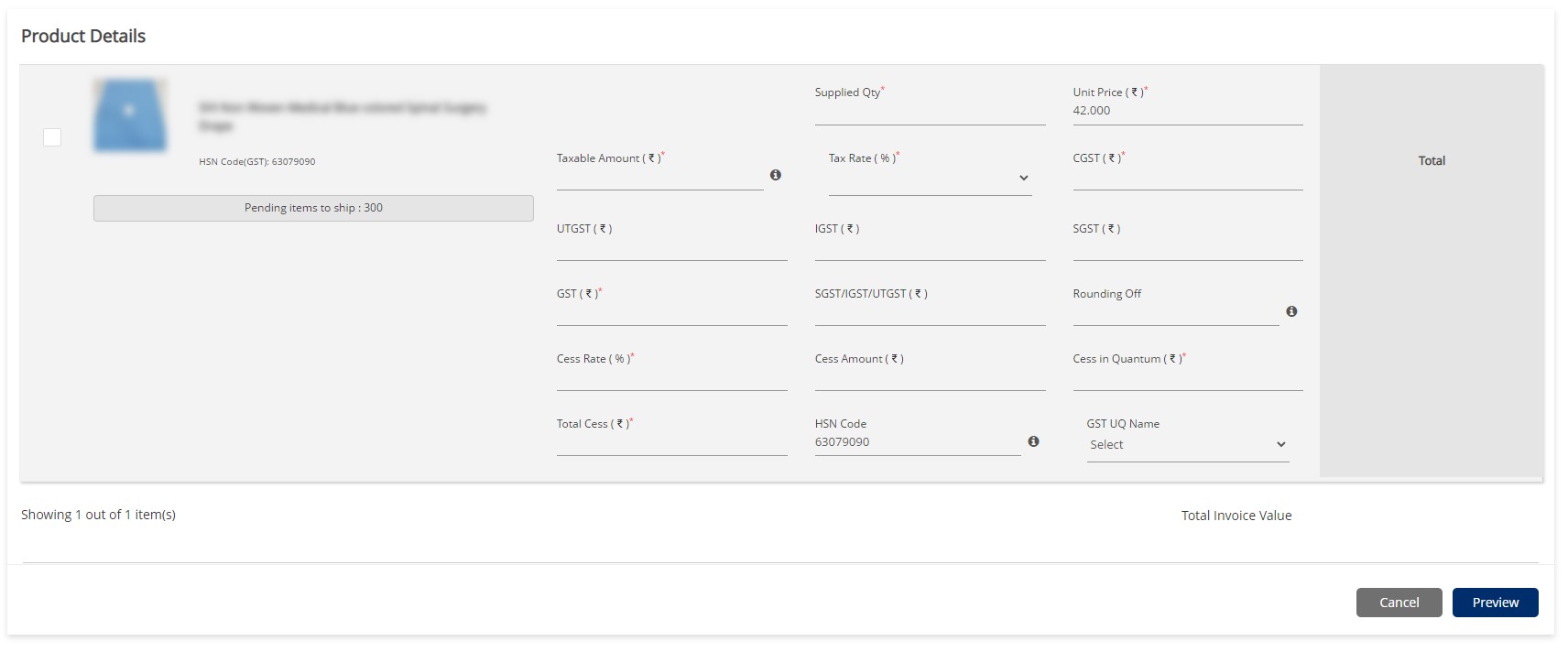Click the Cancel button
This screenshot has height=652, width=1568.
point(1399,603)
